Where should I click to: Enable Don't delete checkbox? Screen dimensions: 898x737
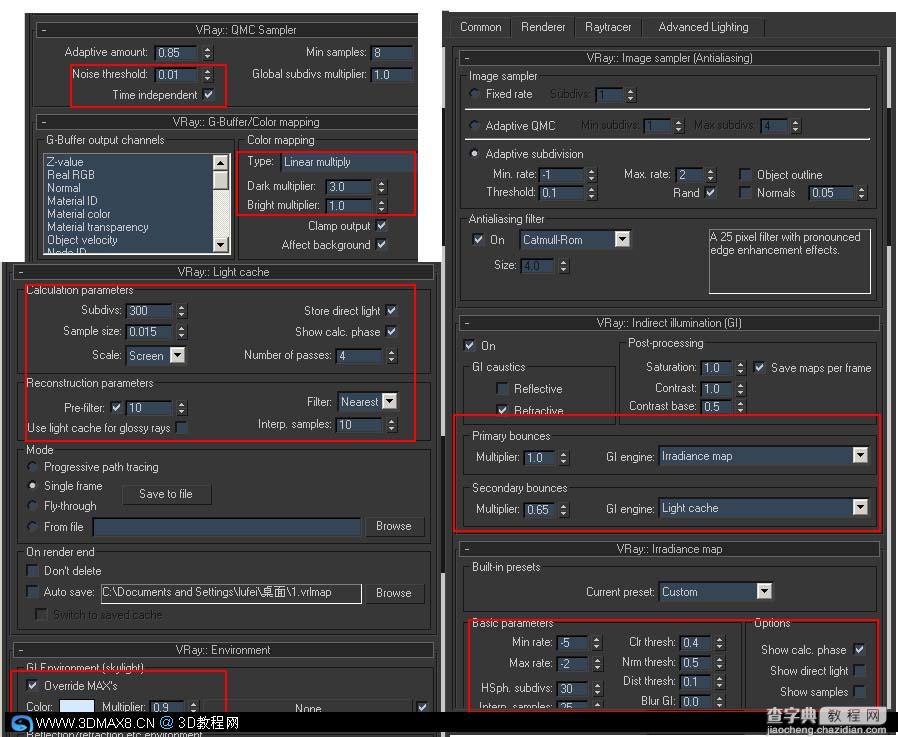pyautogui.click(x=33, y=570)
